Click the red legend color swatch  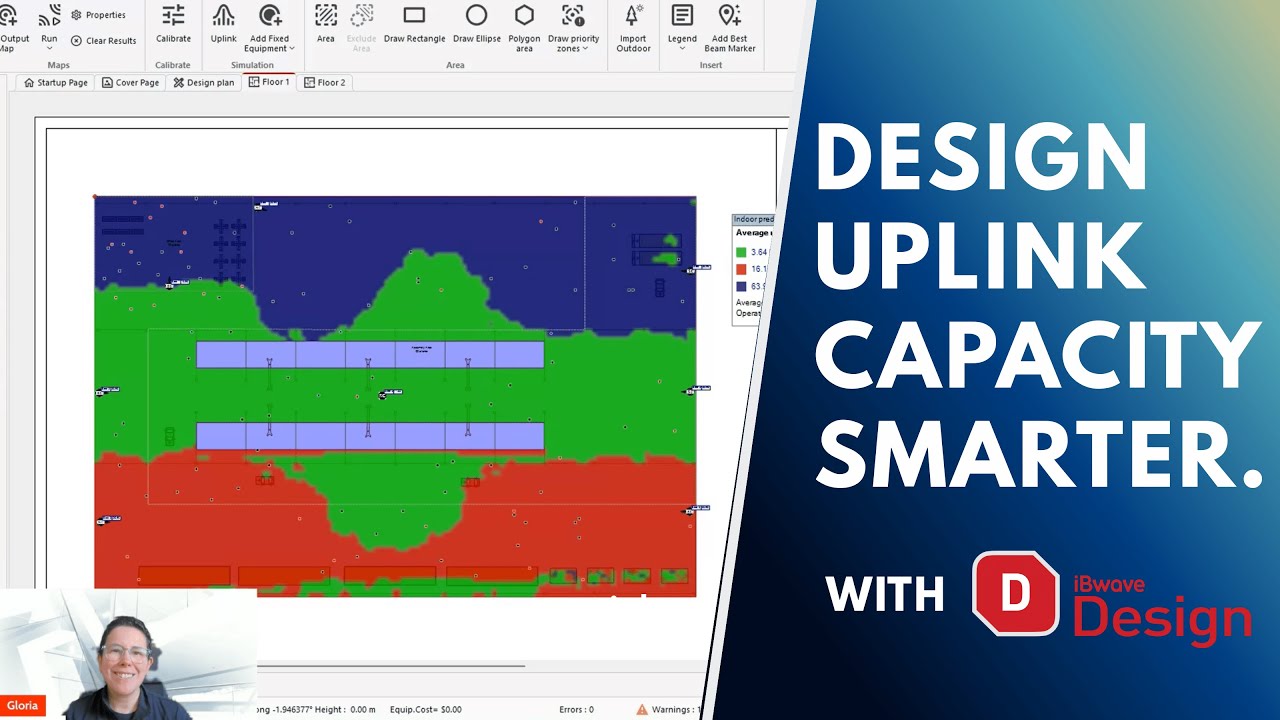coord(741,269)
